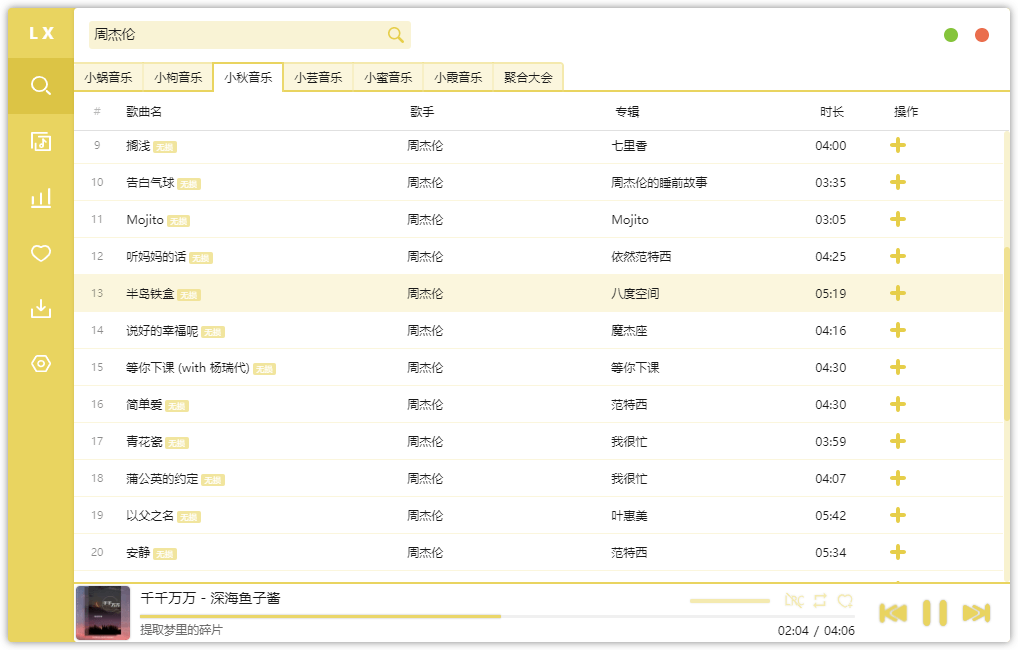Skip to the next track
This screenshot has width=1018, height=650.
pyautogui.click(x=976, y=613)
